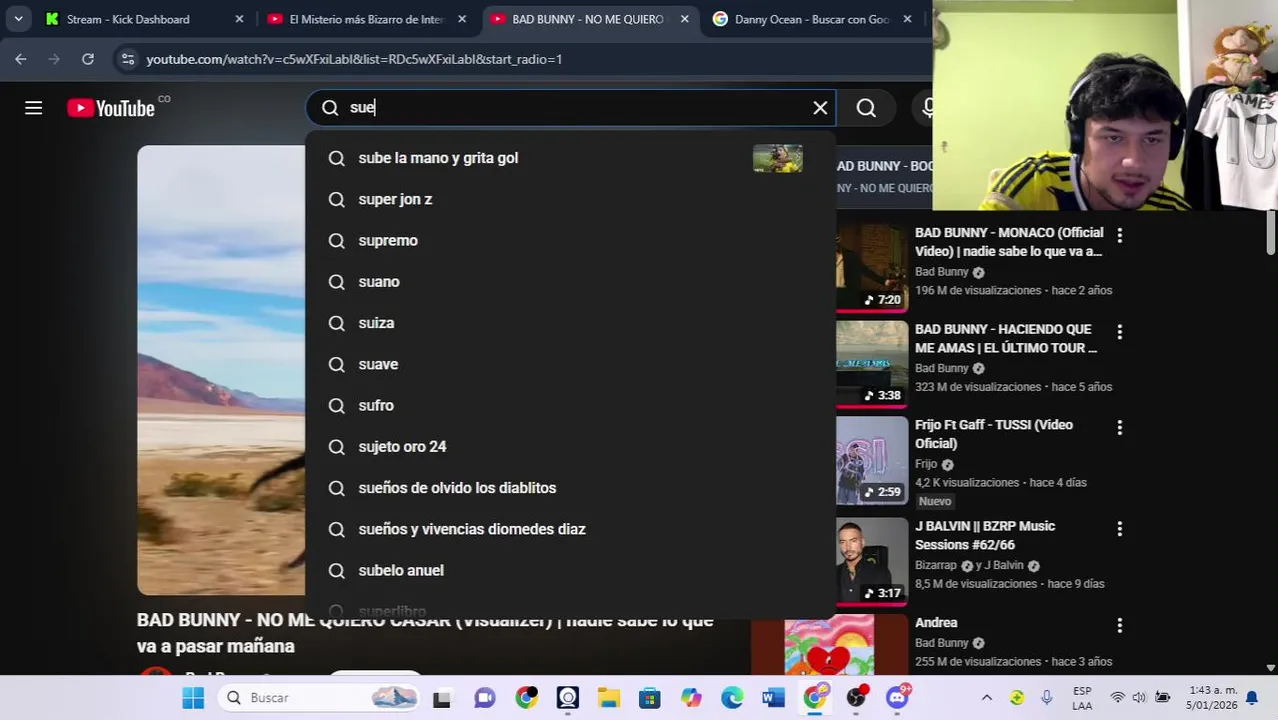Click the video player visualizer
The width and height of the screenshot is (1278, 720).
221,370
